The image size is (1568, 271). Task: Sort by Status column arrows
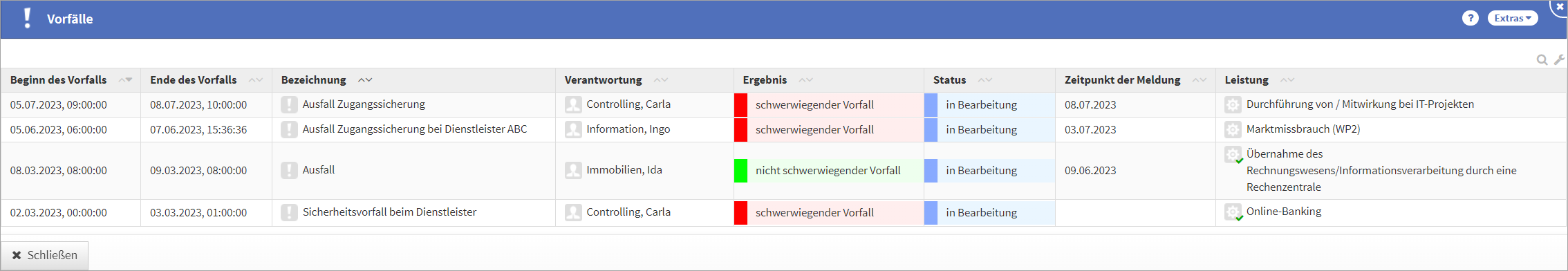tap(985, 80)
